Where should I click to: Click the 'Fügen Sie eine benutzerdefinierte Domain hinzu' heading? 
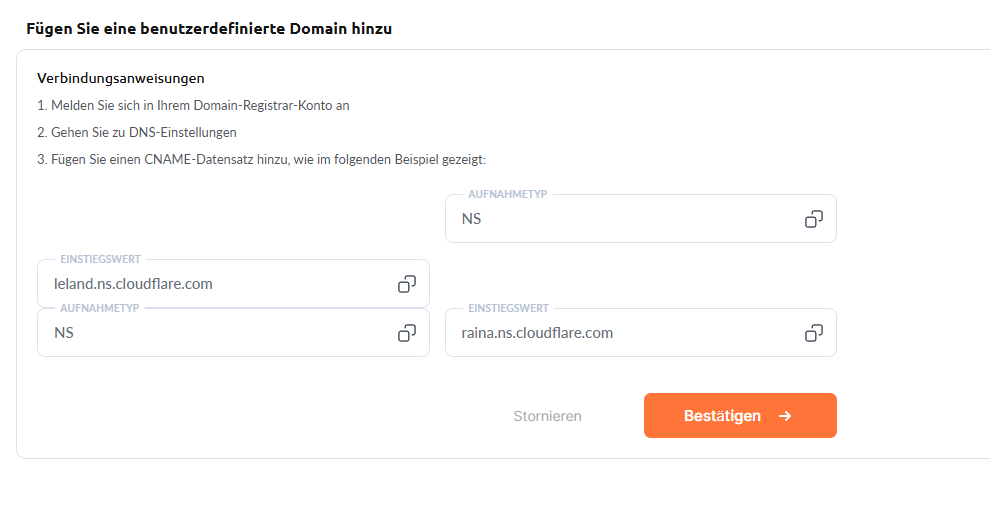(209, 29)
